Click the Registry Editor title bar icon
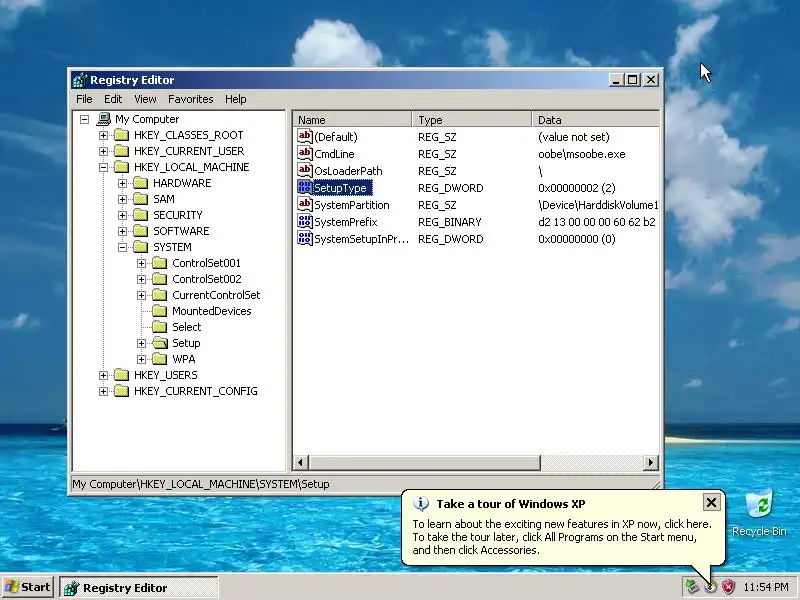Image resolution: width=800 pixels, height=600 pixels. click(x=80, y=80)
